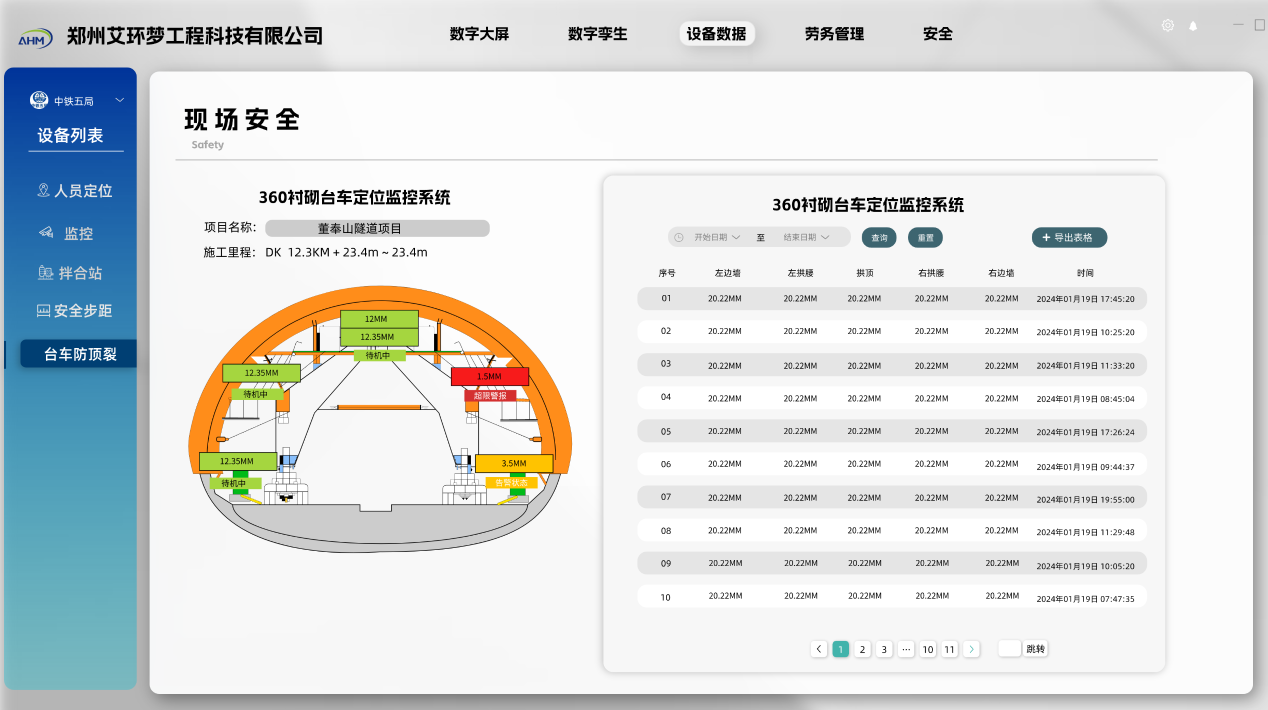The height and width of the screenshot is (710, 1268).
Task: Click the 设备列表 sidebar heading
Action: 71,136
